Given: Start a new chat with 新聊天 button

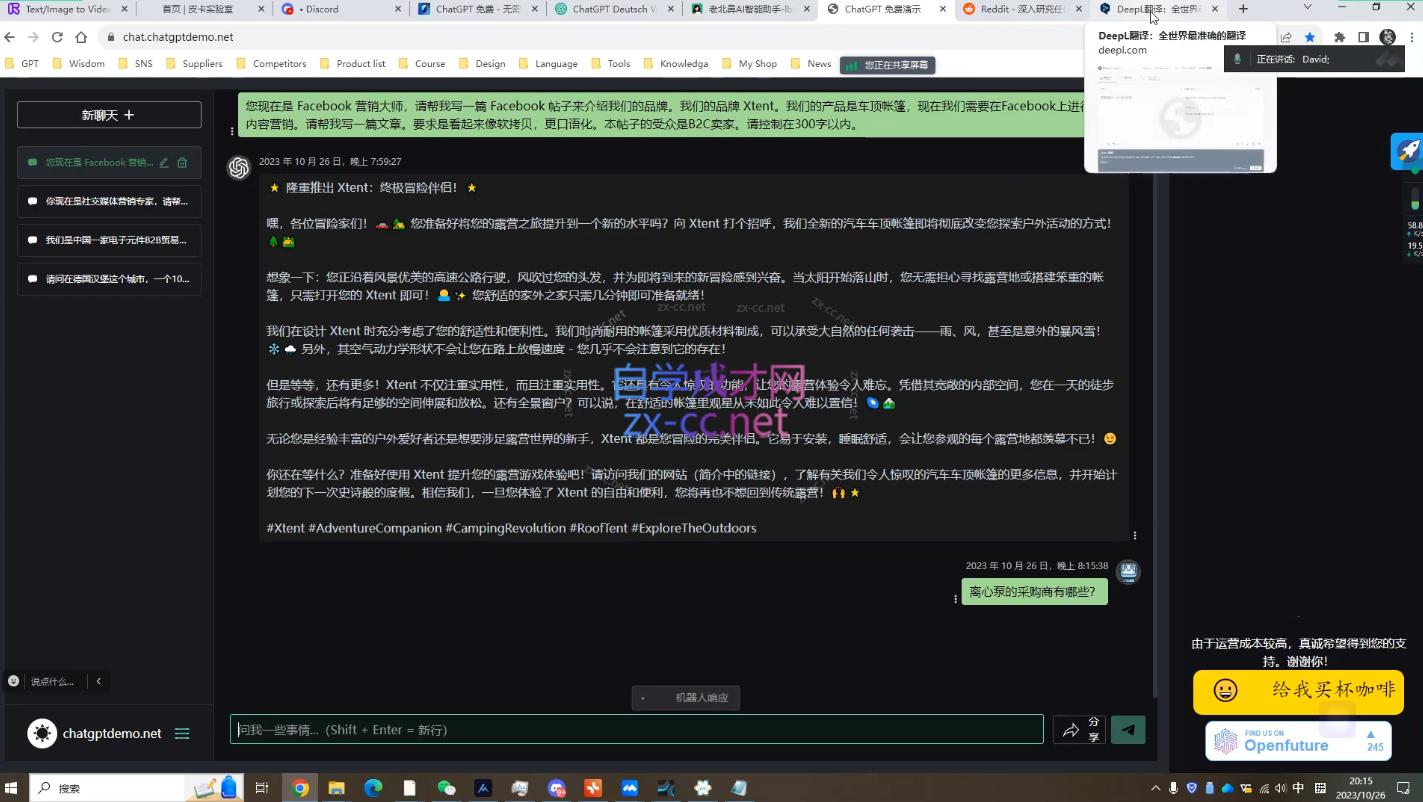Looking at the screenshot, I should coord(109,115).
